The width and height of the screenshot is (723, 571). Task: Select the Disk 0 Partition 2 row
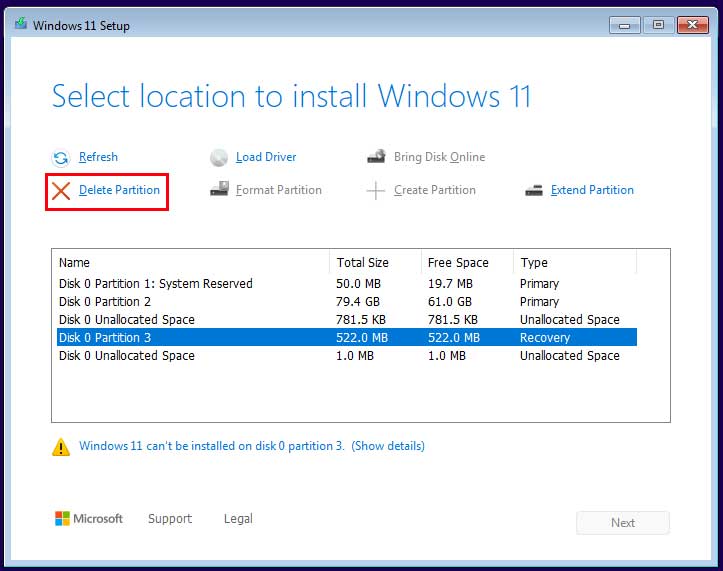click(x=347, y=302)
